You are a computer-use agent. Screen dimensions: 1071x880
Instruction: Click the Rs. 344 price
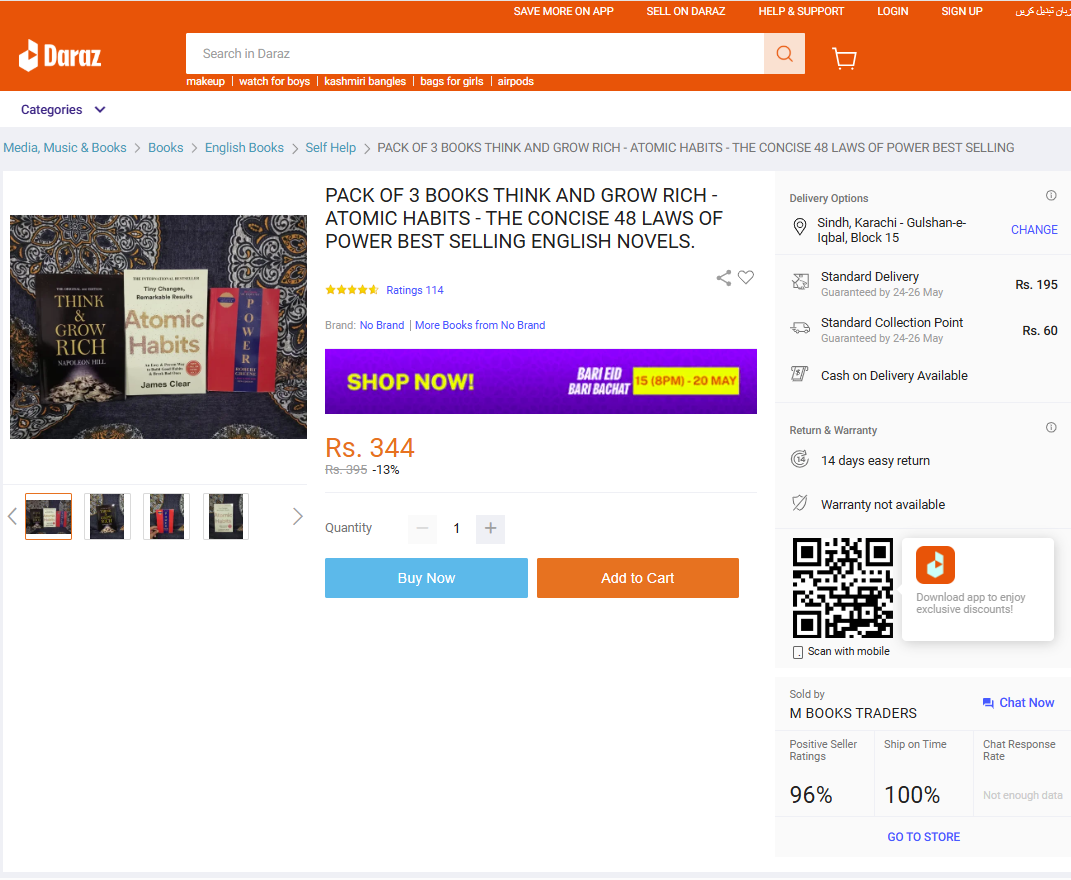(x=370, y=448)
